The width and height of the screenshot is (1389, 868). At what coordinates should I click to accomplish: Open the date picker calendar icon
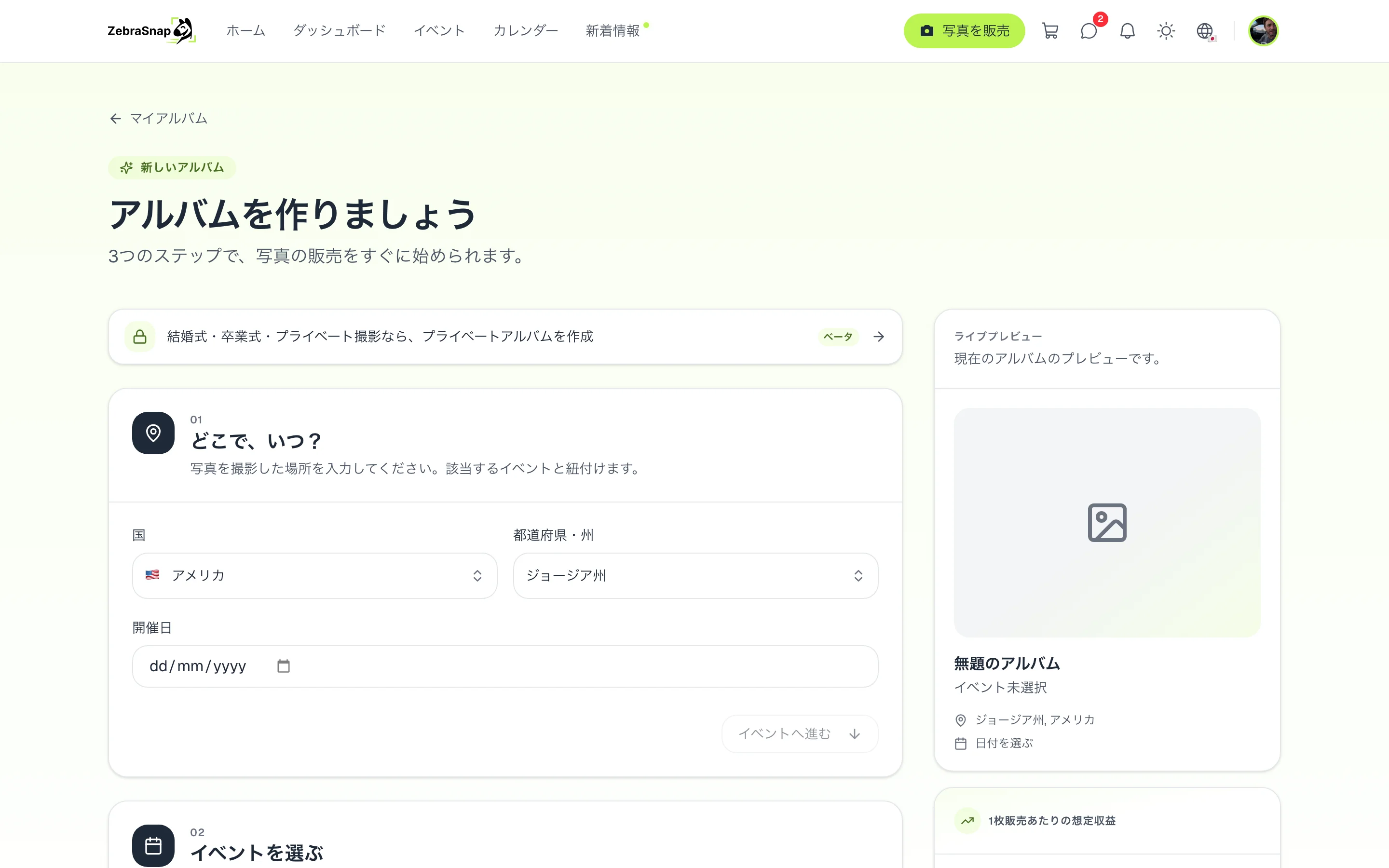click(x=284, y=666)
